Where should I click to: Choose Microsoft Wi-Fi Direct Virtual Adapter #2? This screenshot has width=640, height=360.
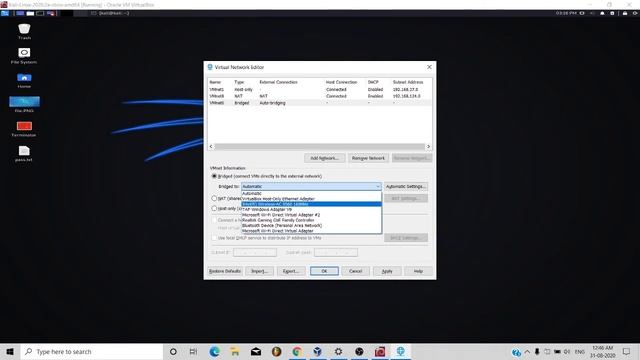pyautogui.click(x=311, y=215)
